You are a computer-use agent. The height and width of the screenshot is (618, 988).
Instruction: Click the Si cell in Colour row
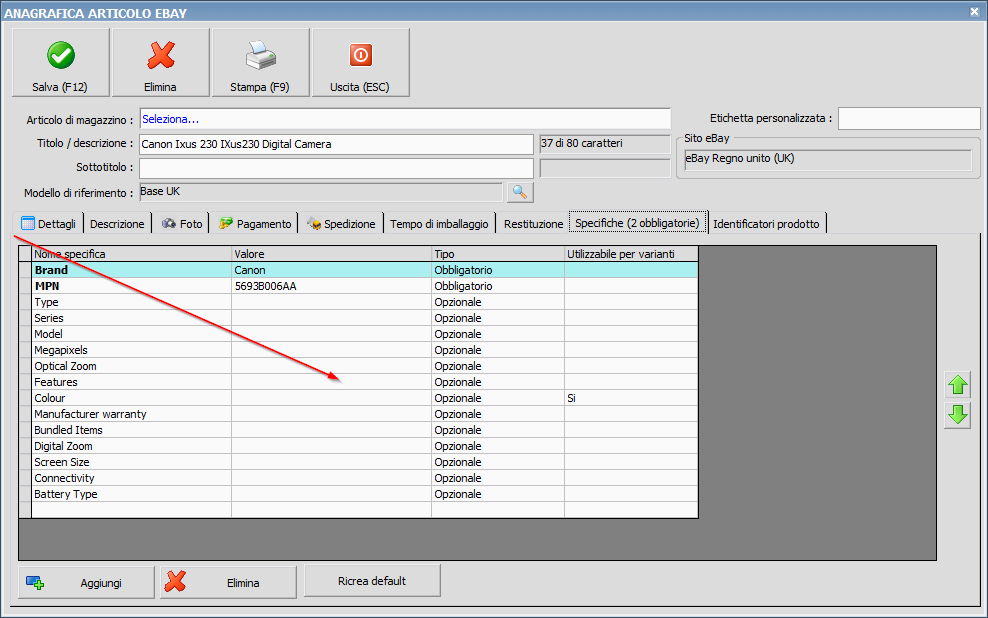coord(631,398)
